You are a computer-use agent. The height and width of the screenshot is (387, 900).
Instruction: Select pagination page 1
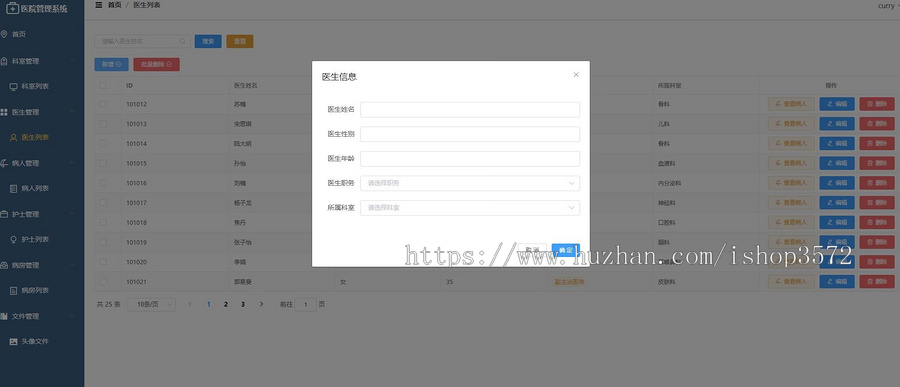pyautogui.click(x=208, y=304)
